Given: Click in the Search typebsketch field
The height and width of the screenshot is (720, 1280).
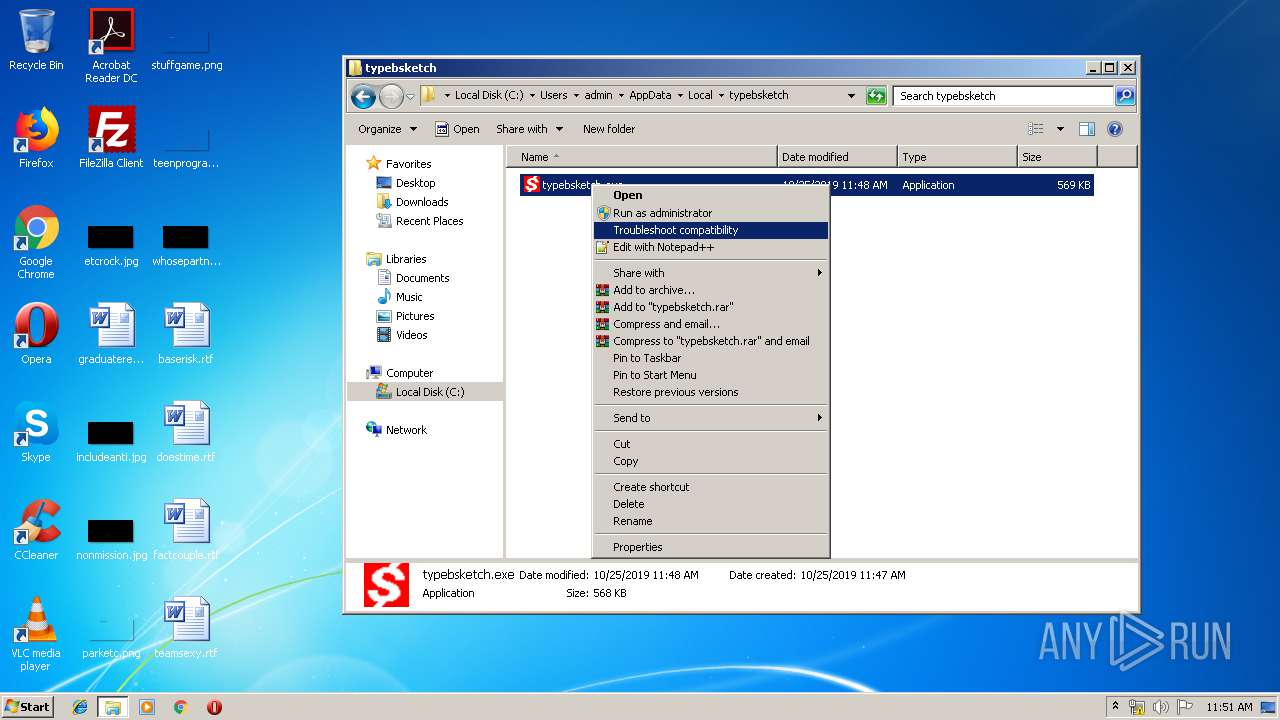Looking at the screenshot, I should tap(1003, 96).
